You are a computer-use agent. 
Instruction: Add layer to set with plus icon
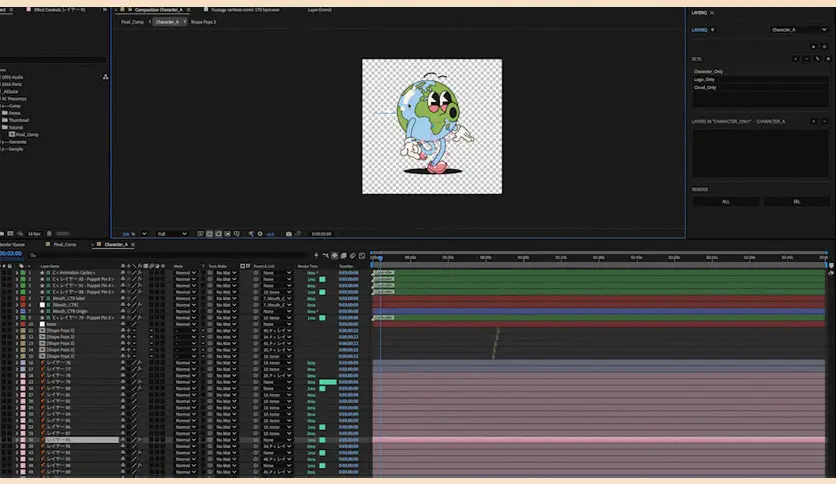[x=814, y=122]
